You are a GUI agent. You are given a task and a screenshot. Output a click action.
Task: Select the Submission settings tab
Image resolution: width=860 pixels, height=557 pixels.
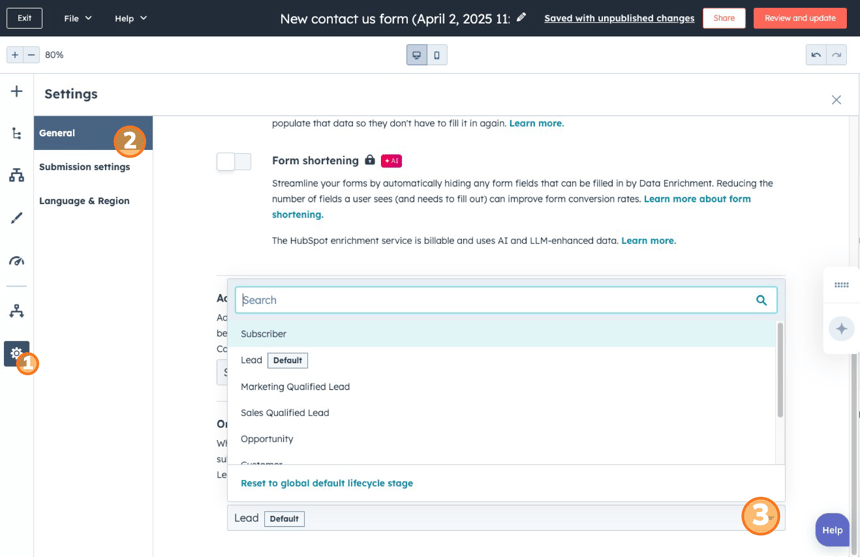(84, 167)
